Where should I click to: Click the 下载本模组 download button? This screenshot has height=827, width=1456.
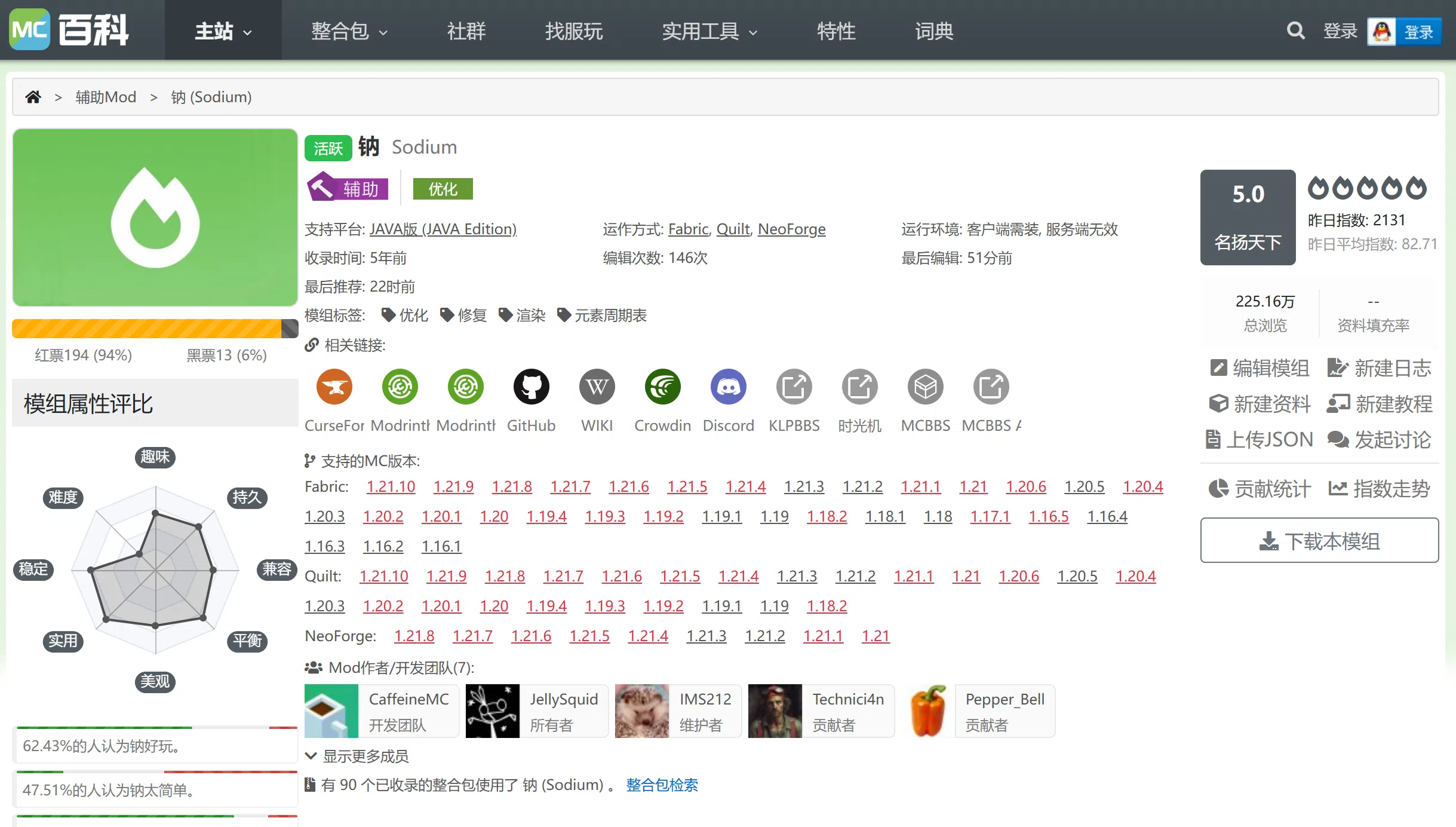click(x=1319, y=541)
